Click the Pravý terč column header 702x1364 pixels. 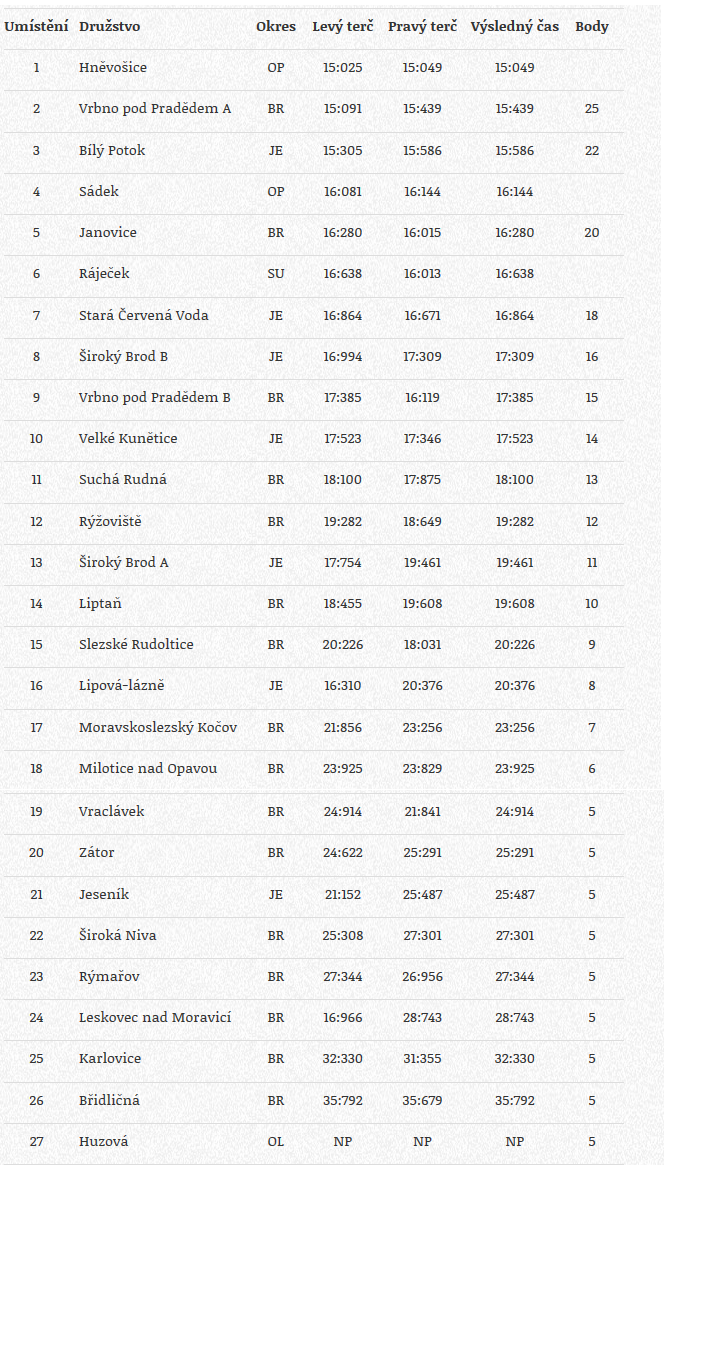(422, 27)
